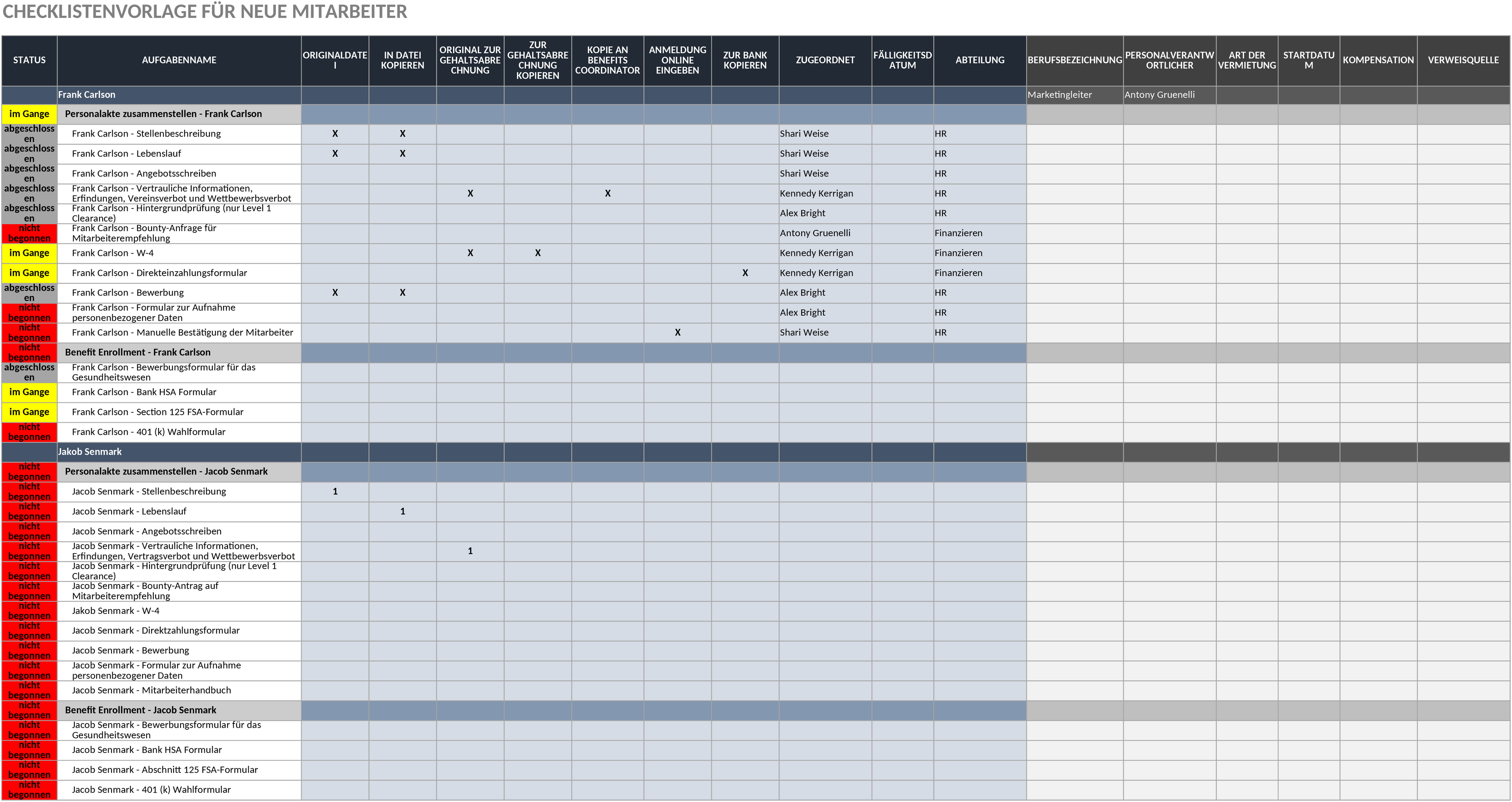
Task: Select the X under Zur Bank kopieren for Direkteinzahlungsformular
Action: pos(745,273)
